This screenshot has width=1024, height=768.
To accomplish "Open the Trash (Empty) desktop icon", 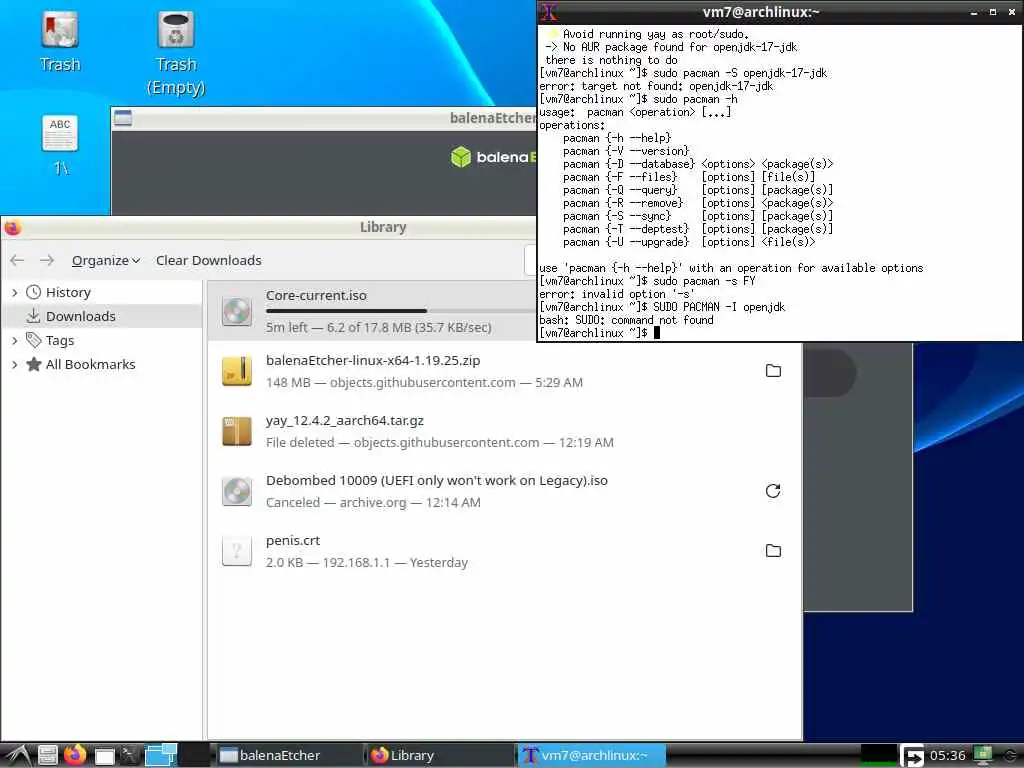I will tap(176, 30).
